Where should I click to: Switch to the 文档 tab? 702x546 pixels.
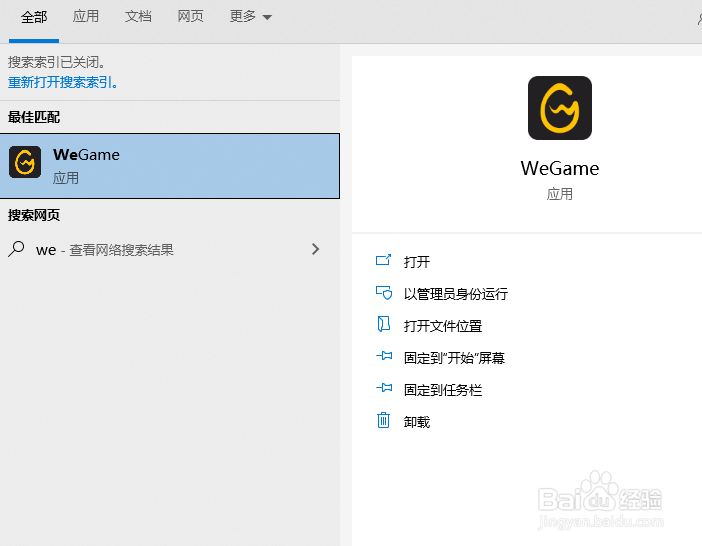click(138, 17)
